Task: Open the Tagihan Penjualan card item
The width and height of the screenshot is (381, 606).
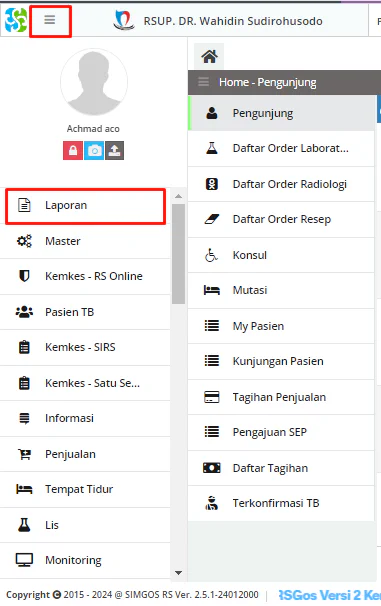Action: (x=281, y=397)
